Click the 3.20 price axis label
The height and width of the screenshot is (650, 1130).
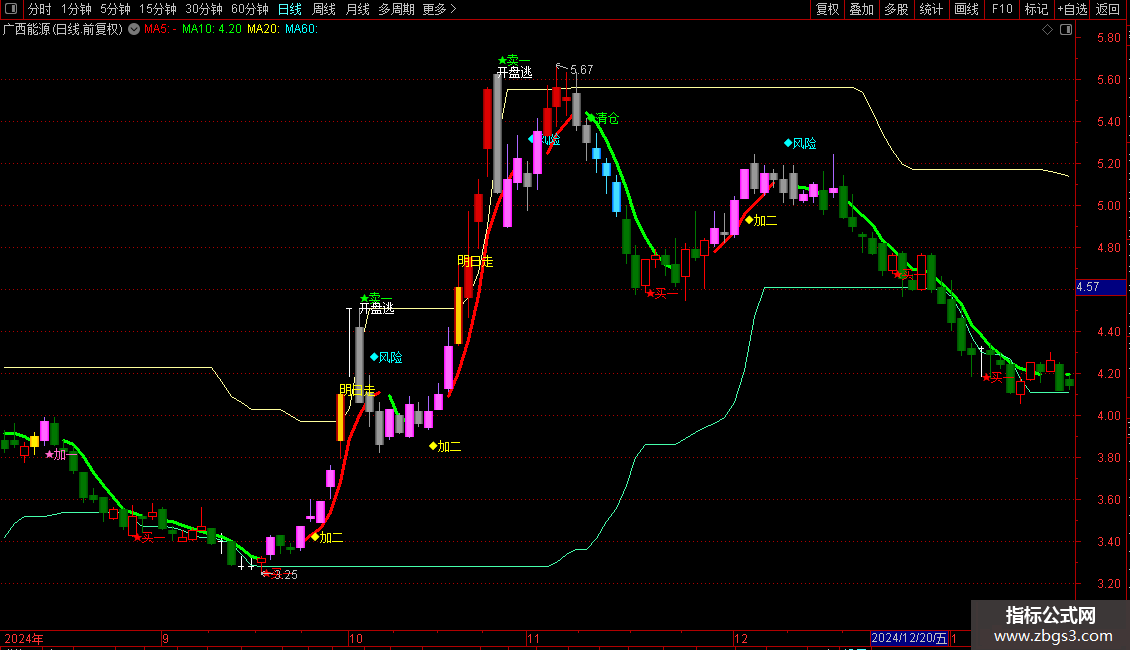point(1108,584)
